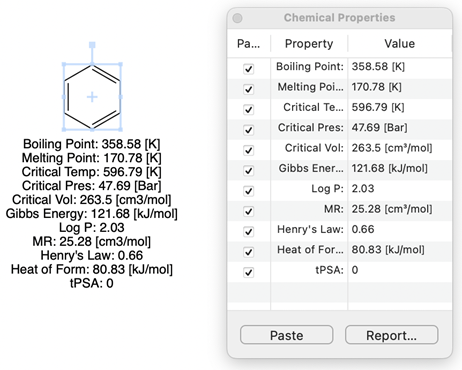Click the value 0.66 in table
This screenshot has width=462, height=370.
coord(363,229)
